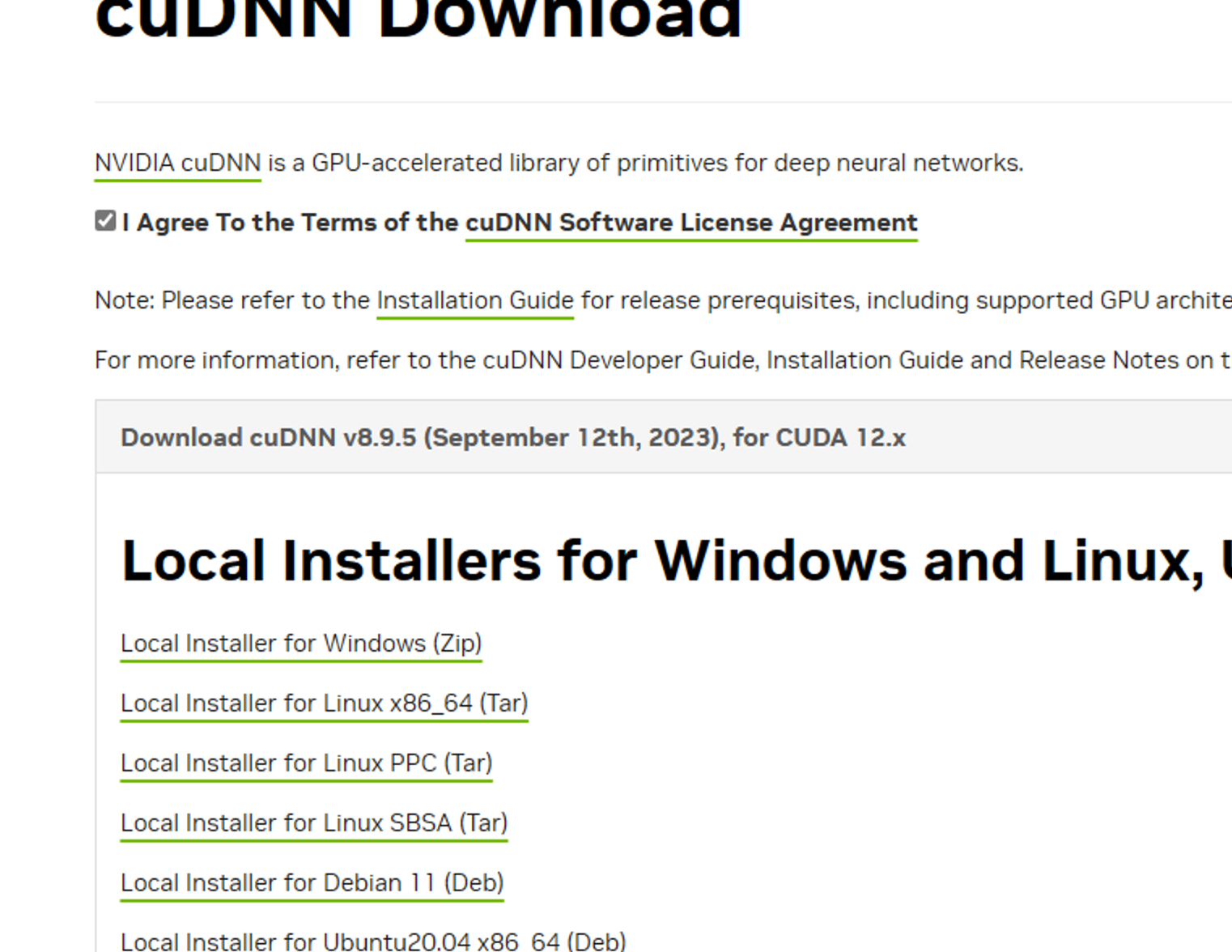Viewport: 1232px width, 952px height.
Task: Download Local Installer for Windows (Zip)
Action: [301, 644]
